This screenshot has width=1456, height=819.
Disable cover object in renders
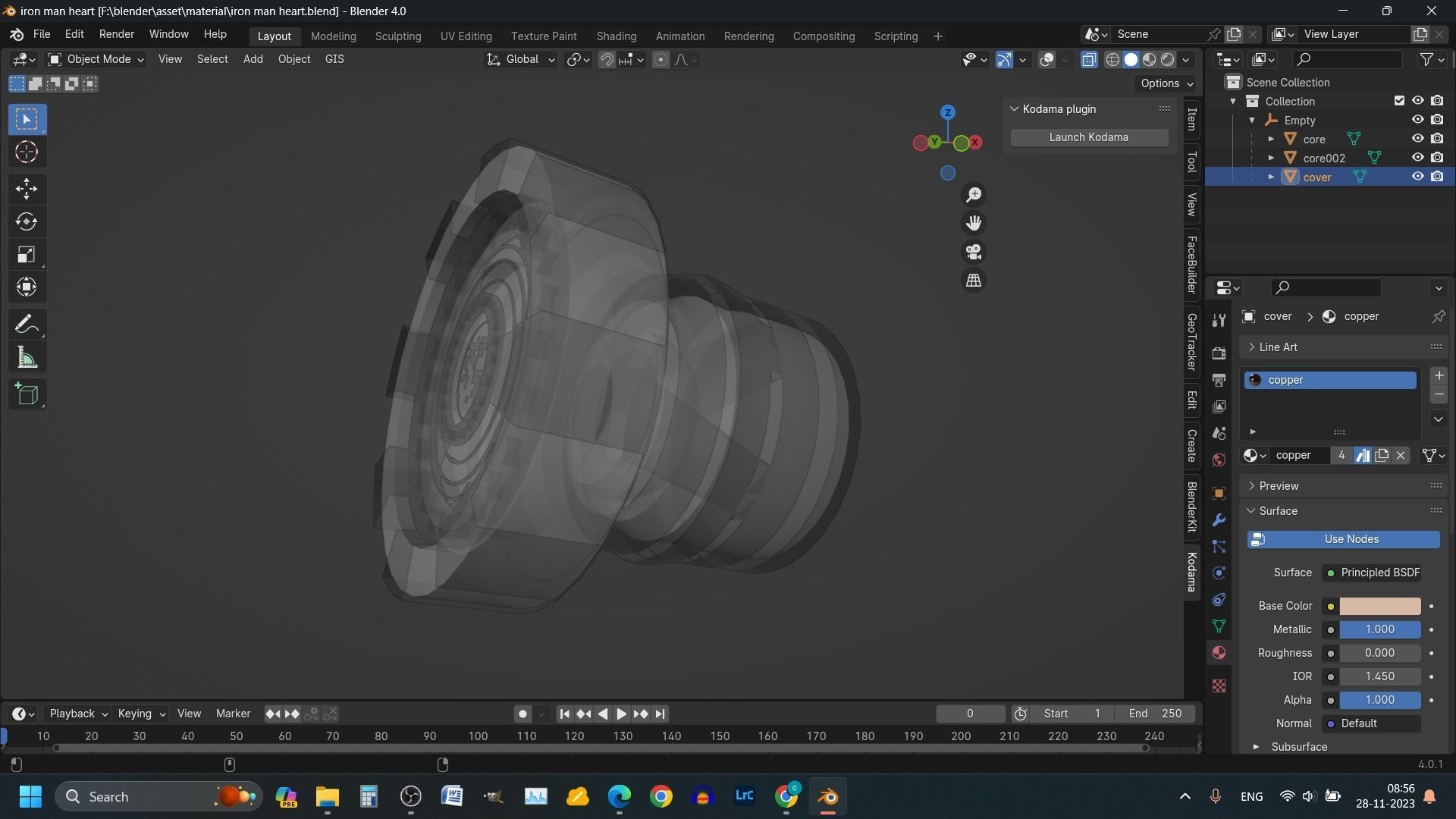tap(1437, 177)
